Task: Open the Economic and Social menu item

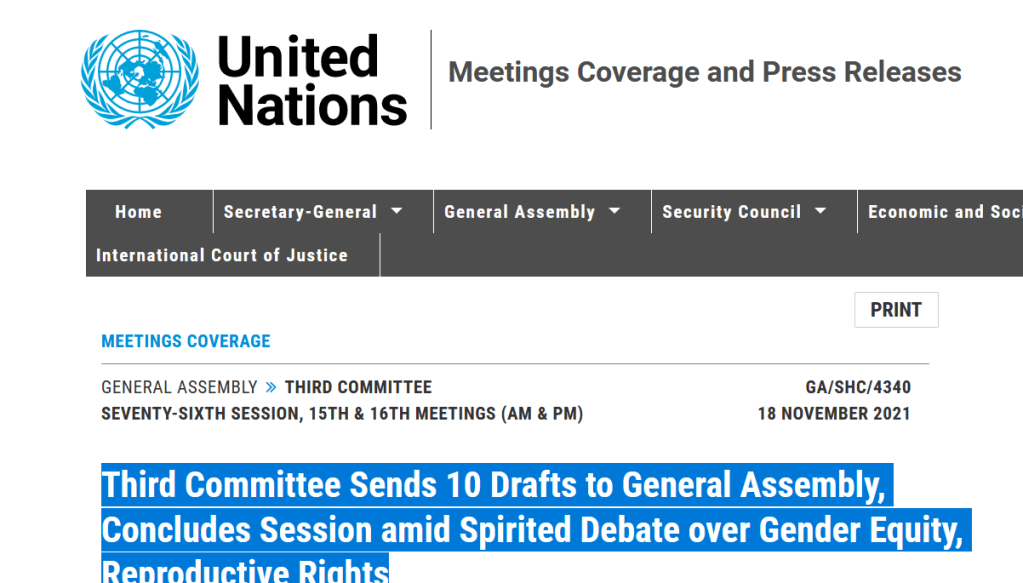Action: [944, 212]
